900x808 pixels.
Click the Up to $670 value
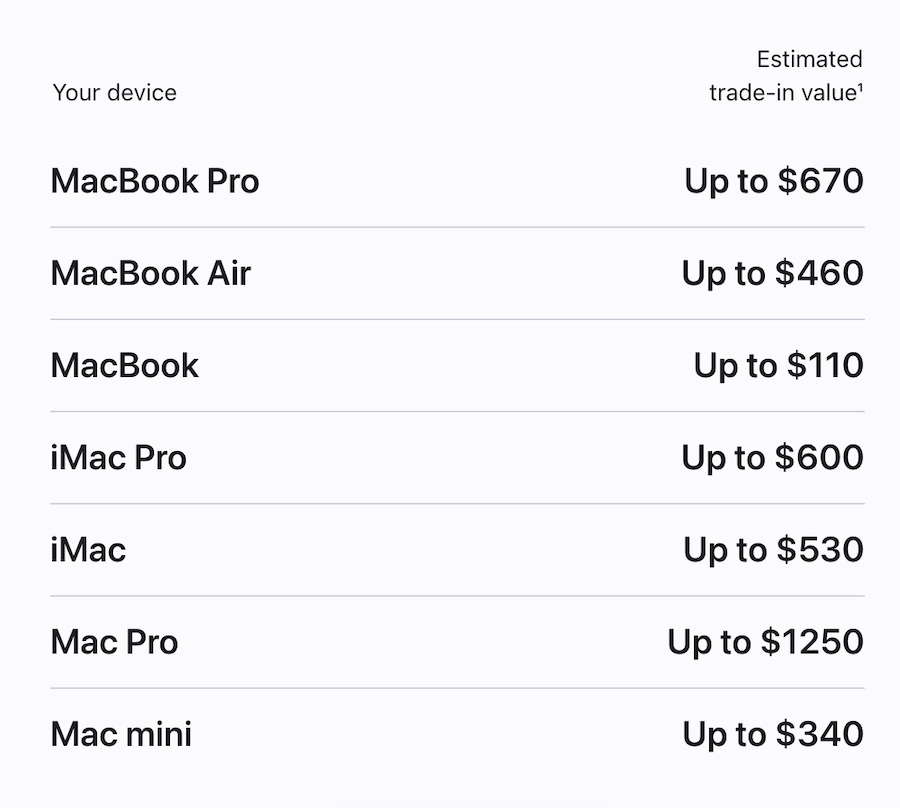773,181
